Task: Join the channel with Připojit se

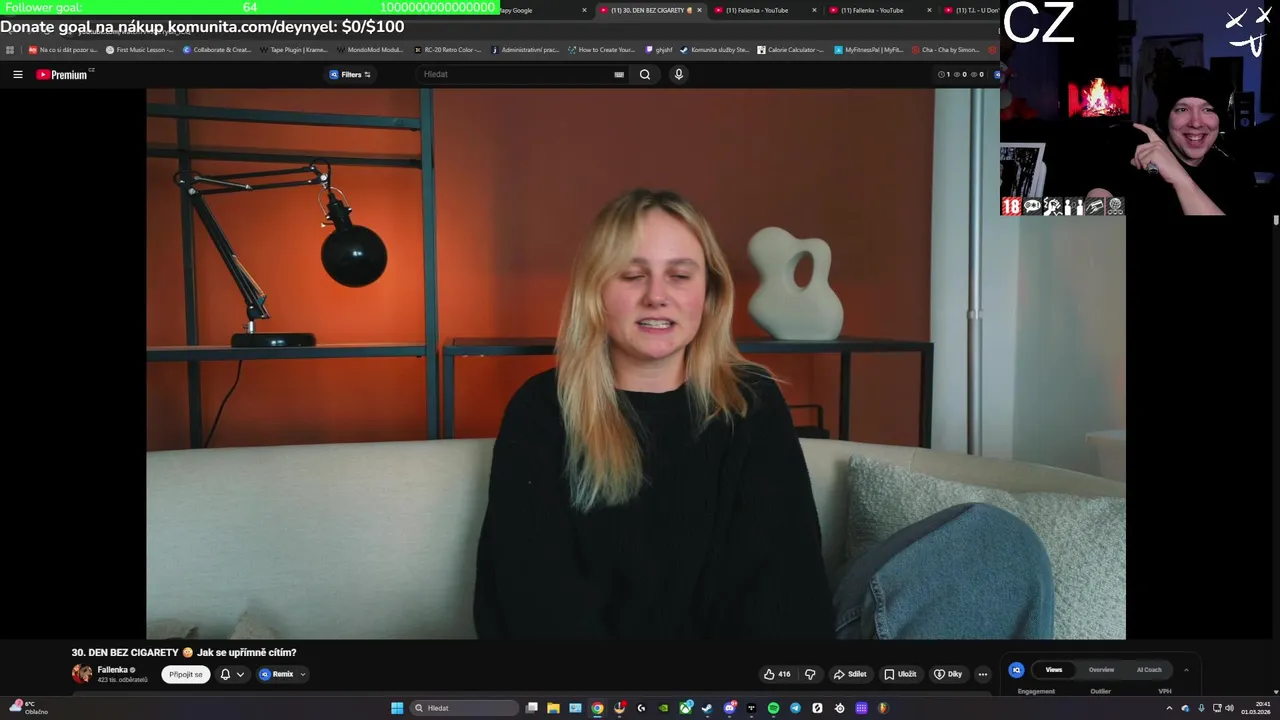Action: 186,674
